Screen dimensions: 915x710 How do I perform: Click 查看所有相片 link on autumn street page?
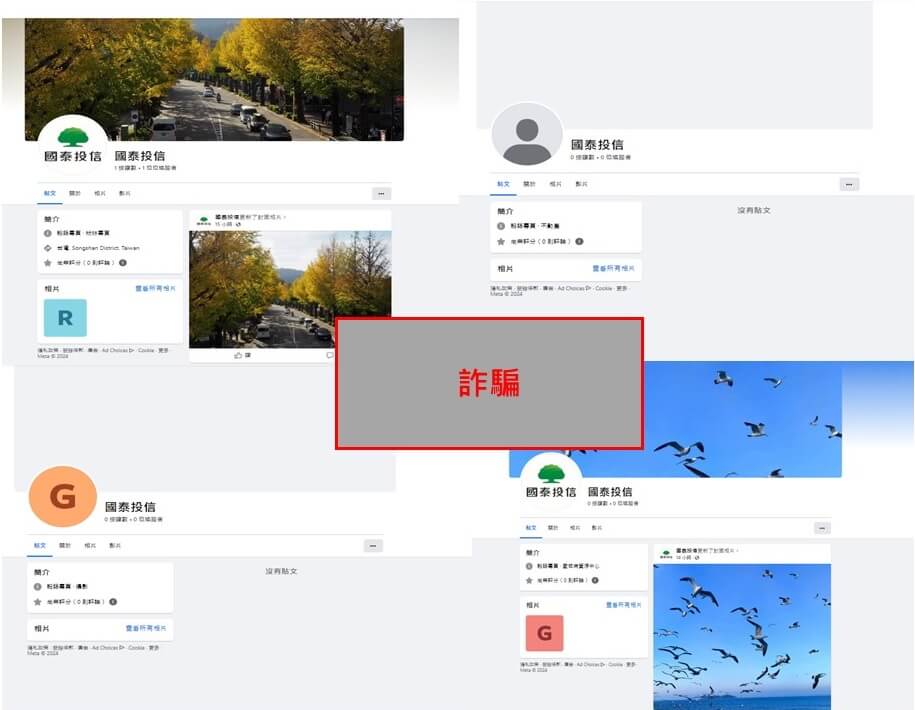pos(155,288)
